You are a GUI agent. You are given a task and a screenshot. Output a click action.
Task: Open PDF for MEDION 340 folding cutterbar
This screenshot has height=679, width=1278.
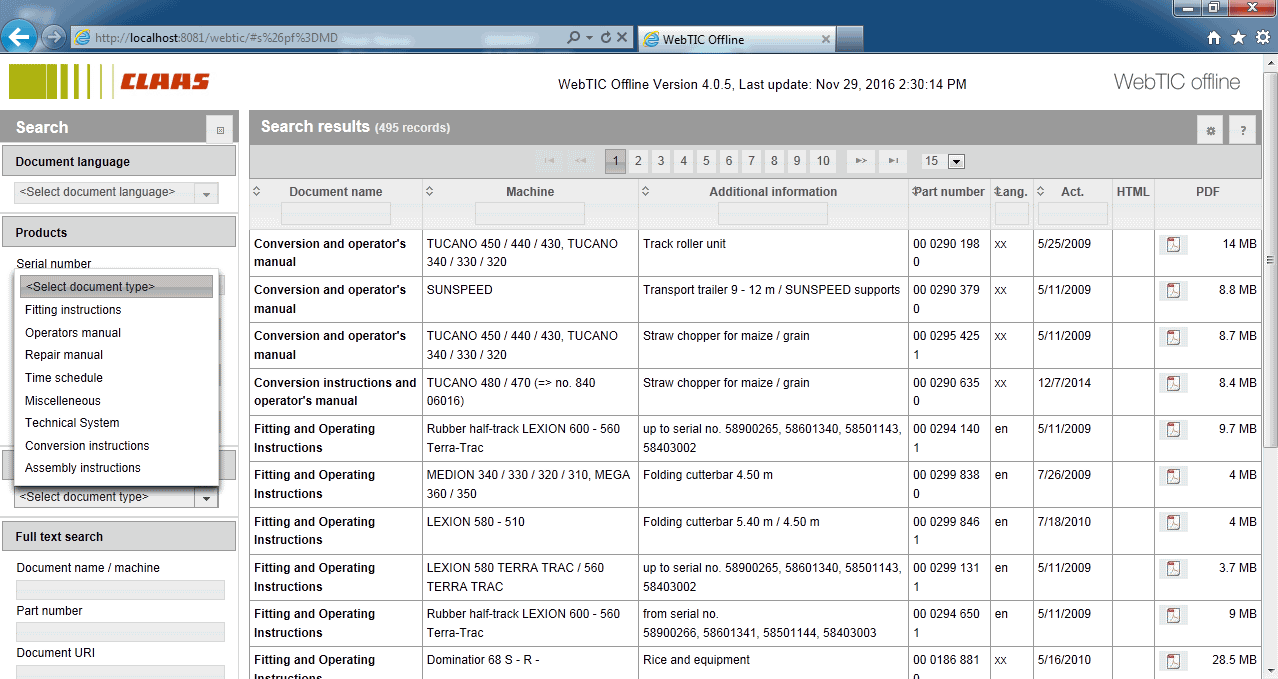click(x=1173, y=476)
